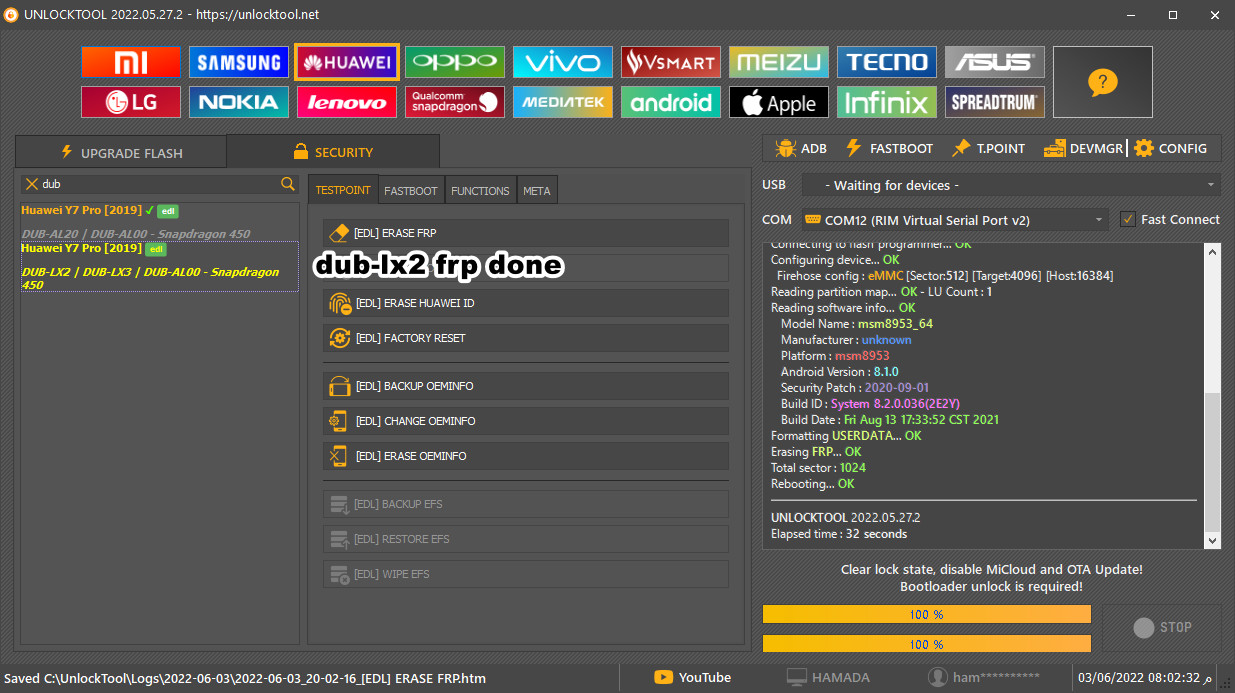Select the Huawei brand logo

pos(346,61)
